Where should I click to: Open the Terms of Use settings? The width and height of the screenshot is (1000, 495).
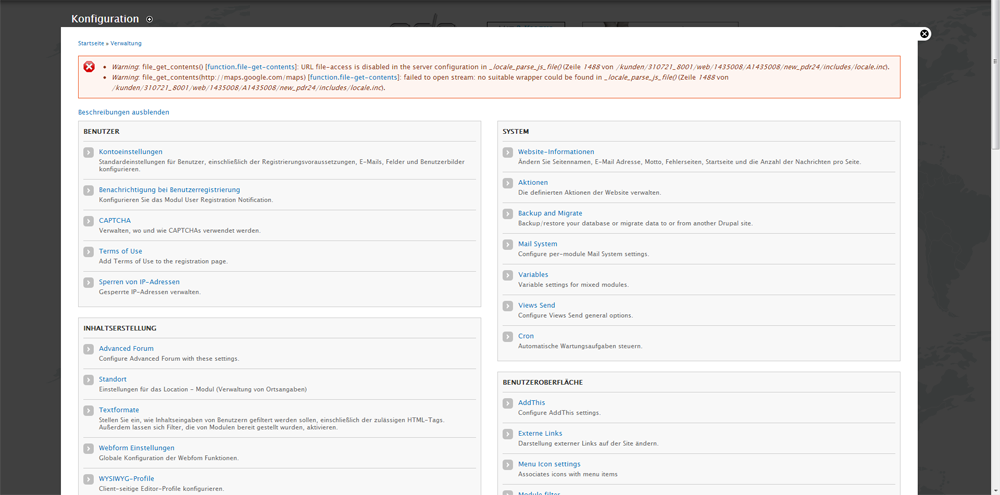(120, 251)
